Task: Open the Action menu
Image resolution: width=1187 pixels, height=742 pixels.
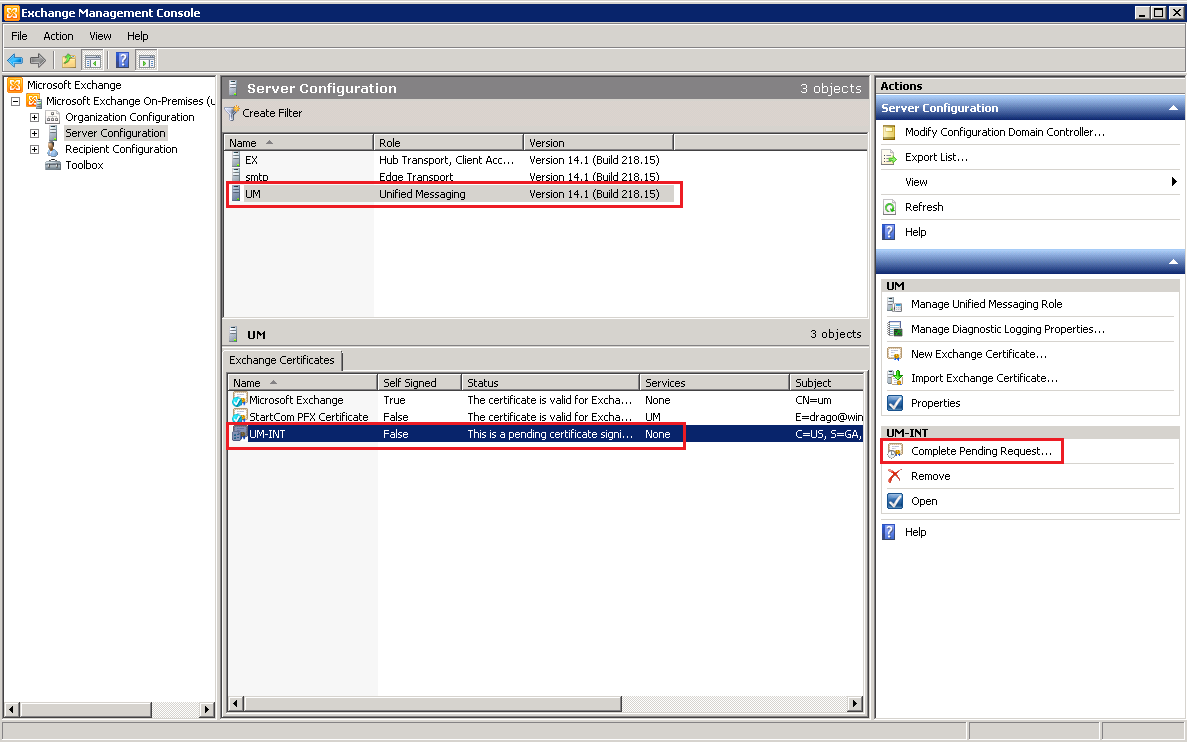Action: (58, 36)
